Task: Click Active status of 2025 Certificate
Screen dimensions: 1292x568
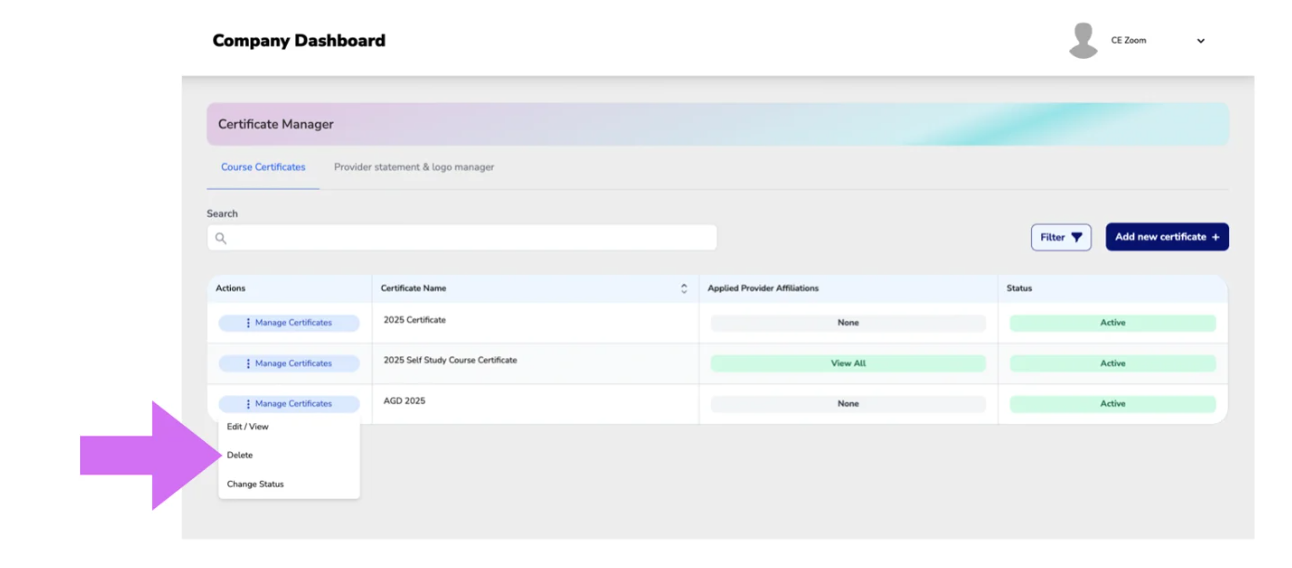Action: [x=1113, y=323]
